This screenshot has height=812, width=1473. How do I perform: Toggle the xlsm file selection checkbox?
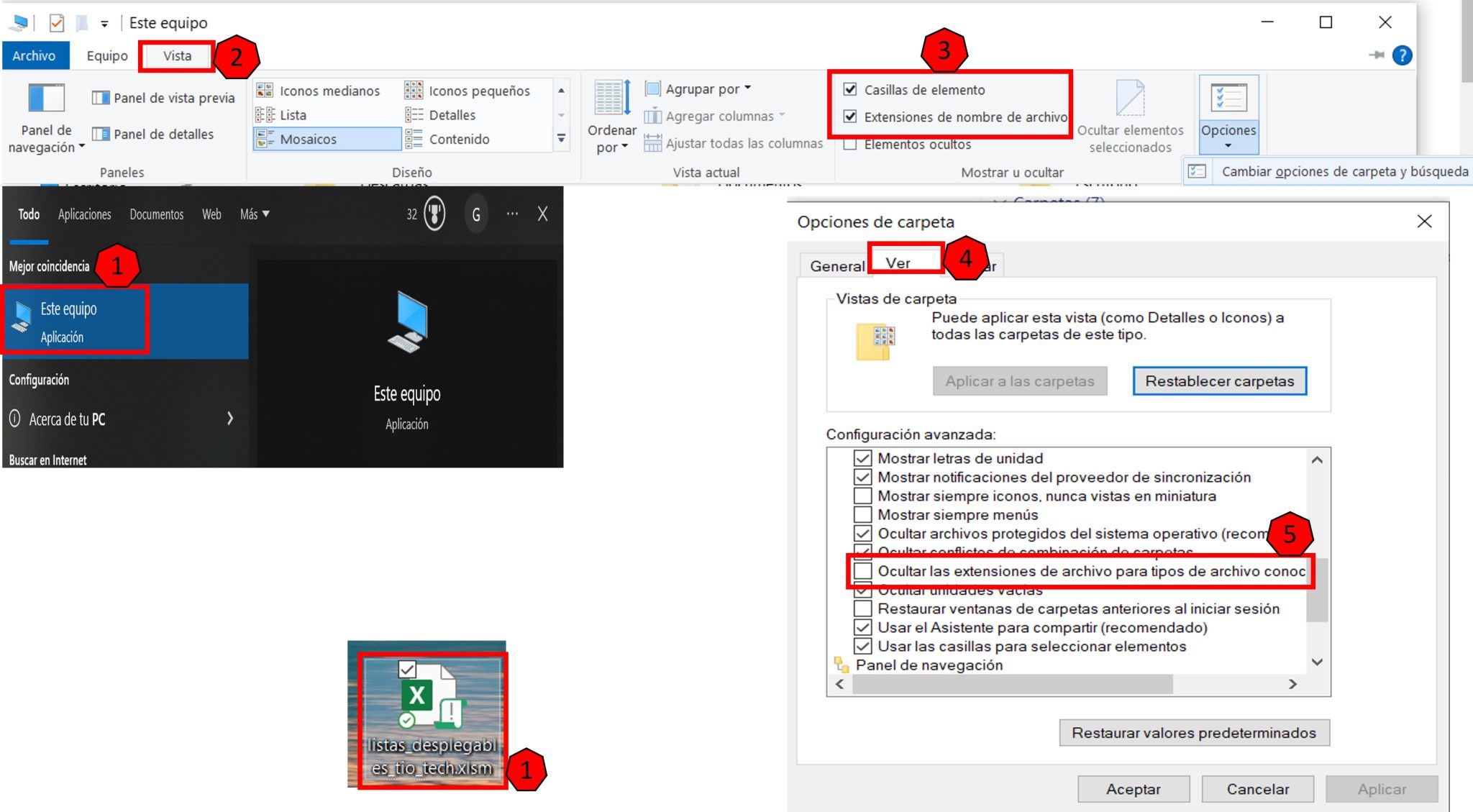[407, 670]
